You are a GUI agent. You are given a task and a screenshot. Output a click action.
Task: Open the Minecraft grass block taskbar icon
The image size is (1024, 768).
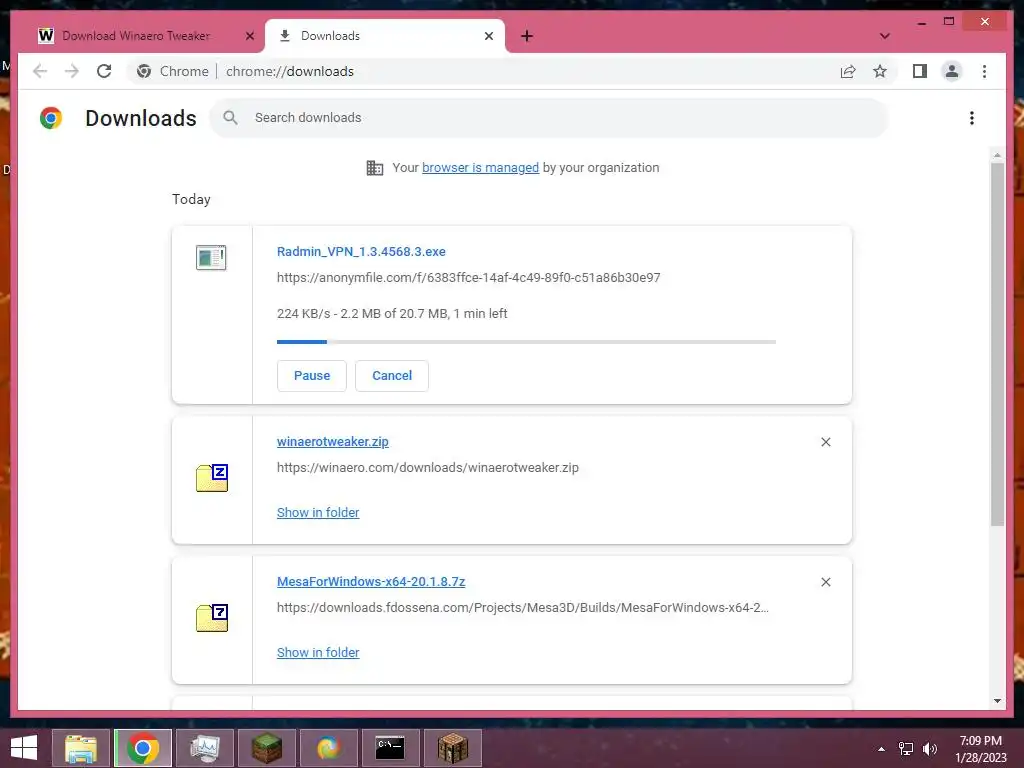266,748
